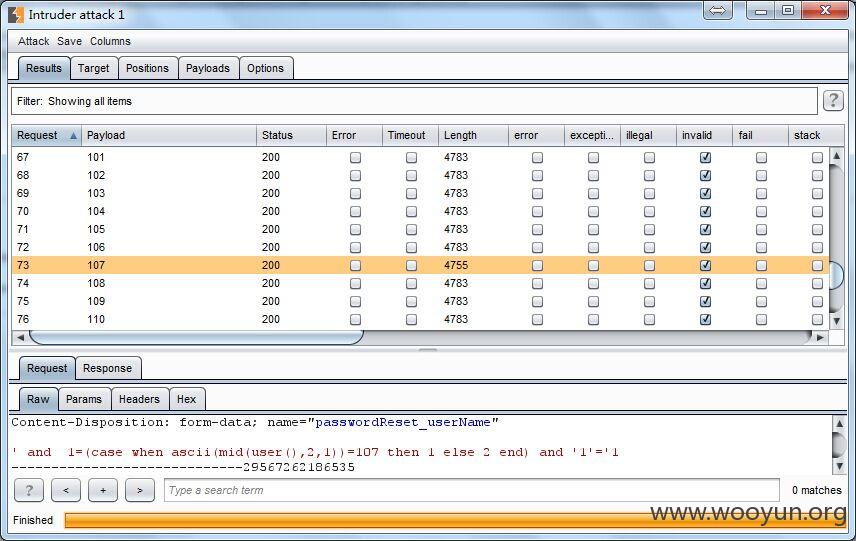Sort by stack column header
Image resolution: width=856 pixels, height=541 pixels.
coord(816,135)
